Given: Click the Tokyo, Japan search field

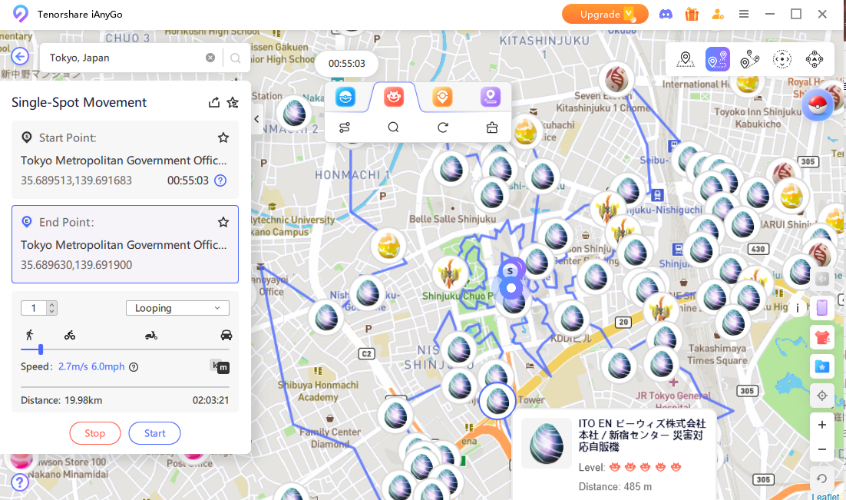Looking at the screenshot, I should tap(125, 58).
